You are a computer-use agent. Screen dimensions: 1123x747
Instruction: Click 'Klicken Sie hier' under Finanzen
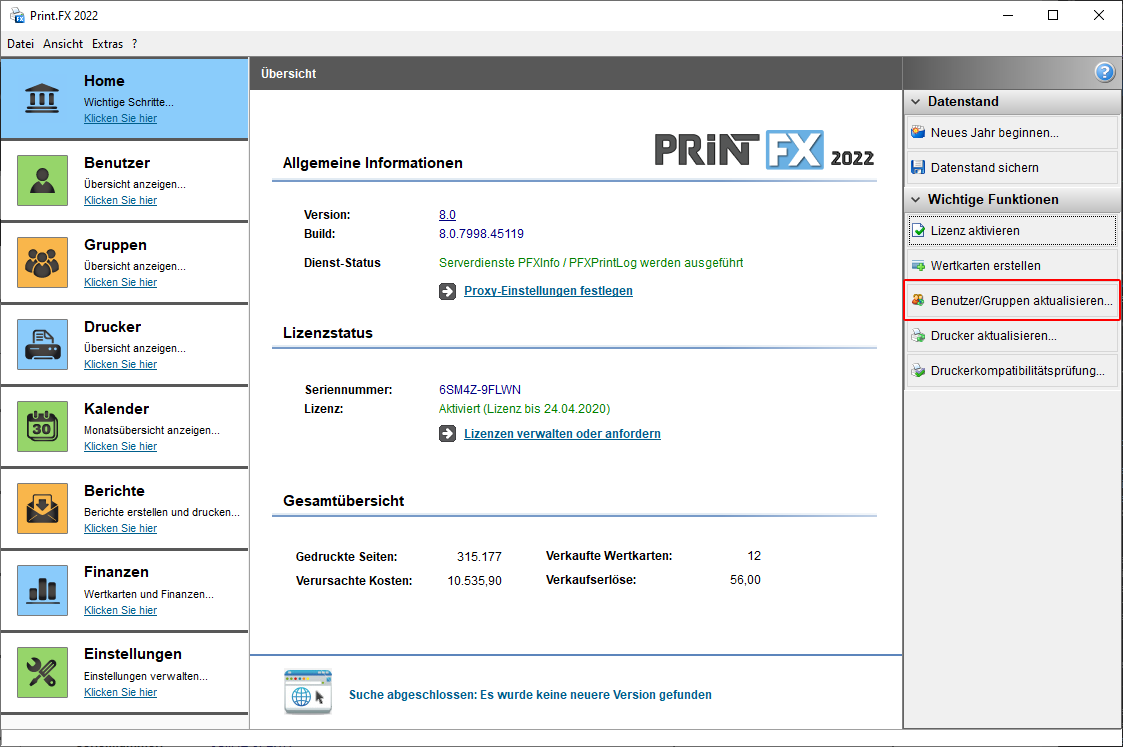[x=120, y=610]
